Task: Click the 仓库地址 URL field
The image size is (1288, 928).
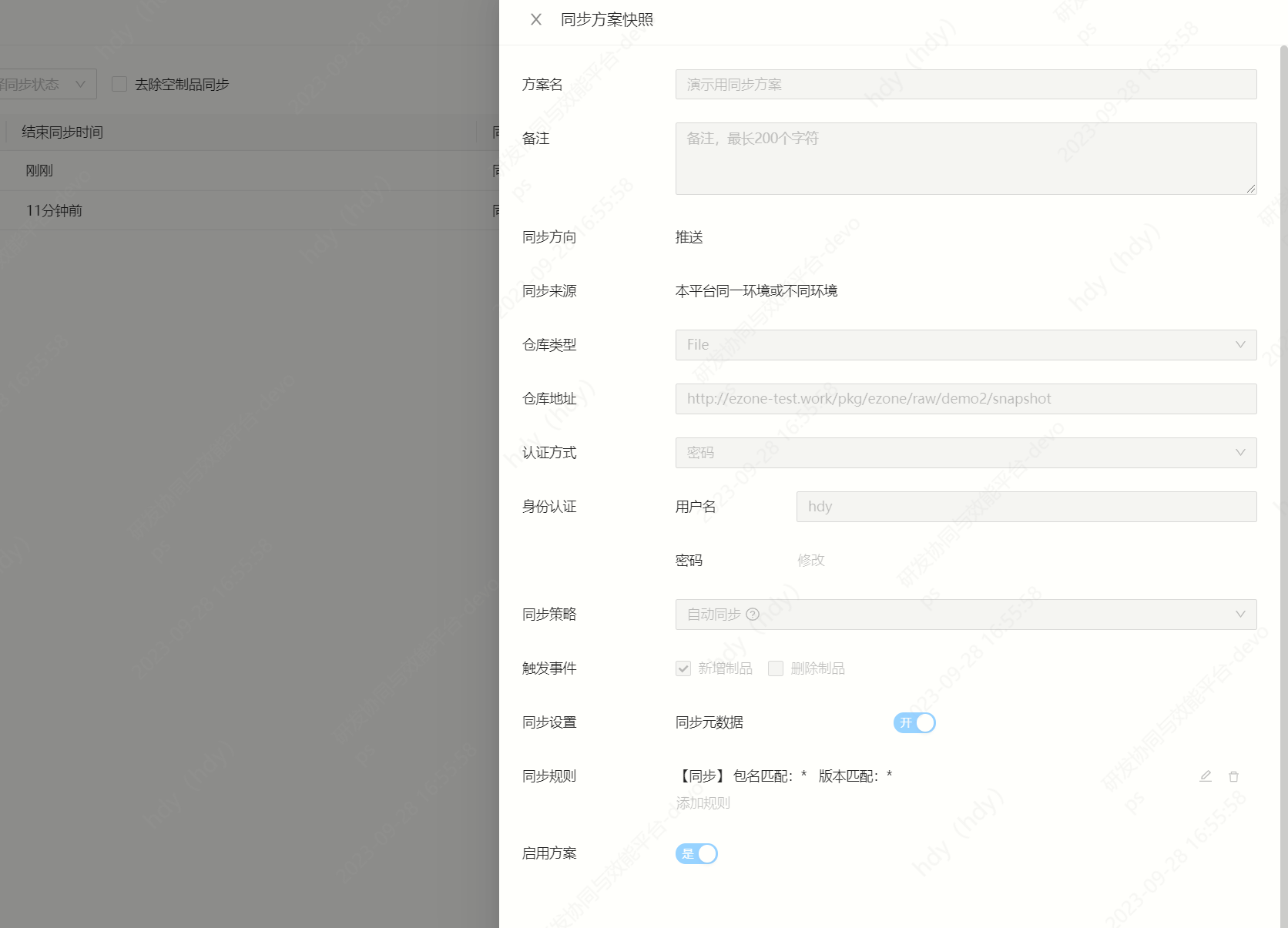Action: tap(965, 399)
